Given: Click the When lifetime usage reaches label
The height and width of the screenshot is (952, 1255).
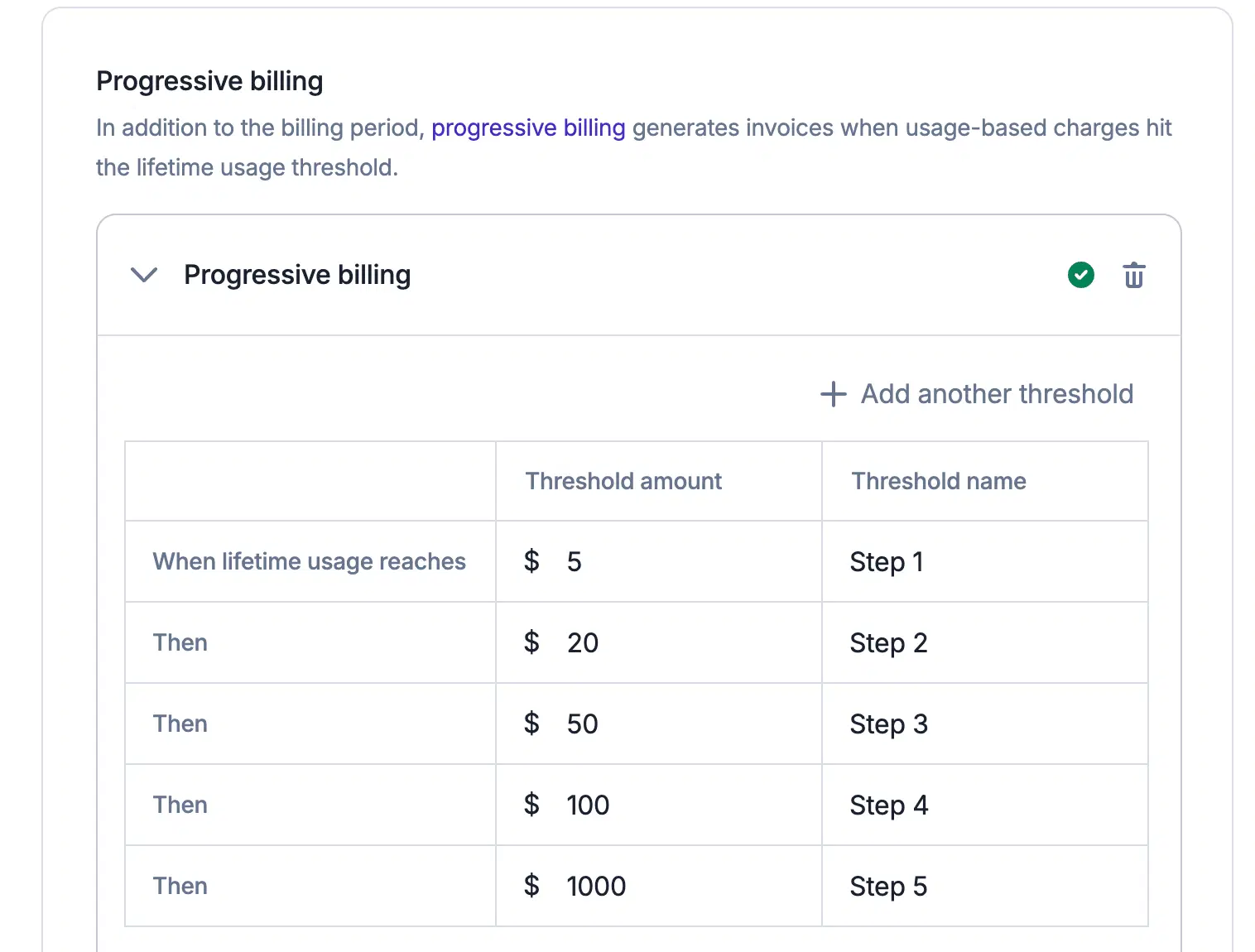Looking at the screenshot, I should tap(309, 562).
